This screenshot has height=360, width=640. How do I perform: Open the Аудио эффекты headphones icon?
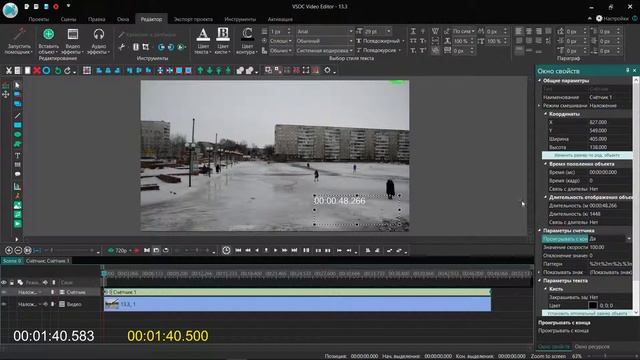pos(99,34)
